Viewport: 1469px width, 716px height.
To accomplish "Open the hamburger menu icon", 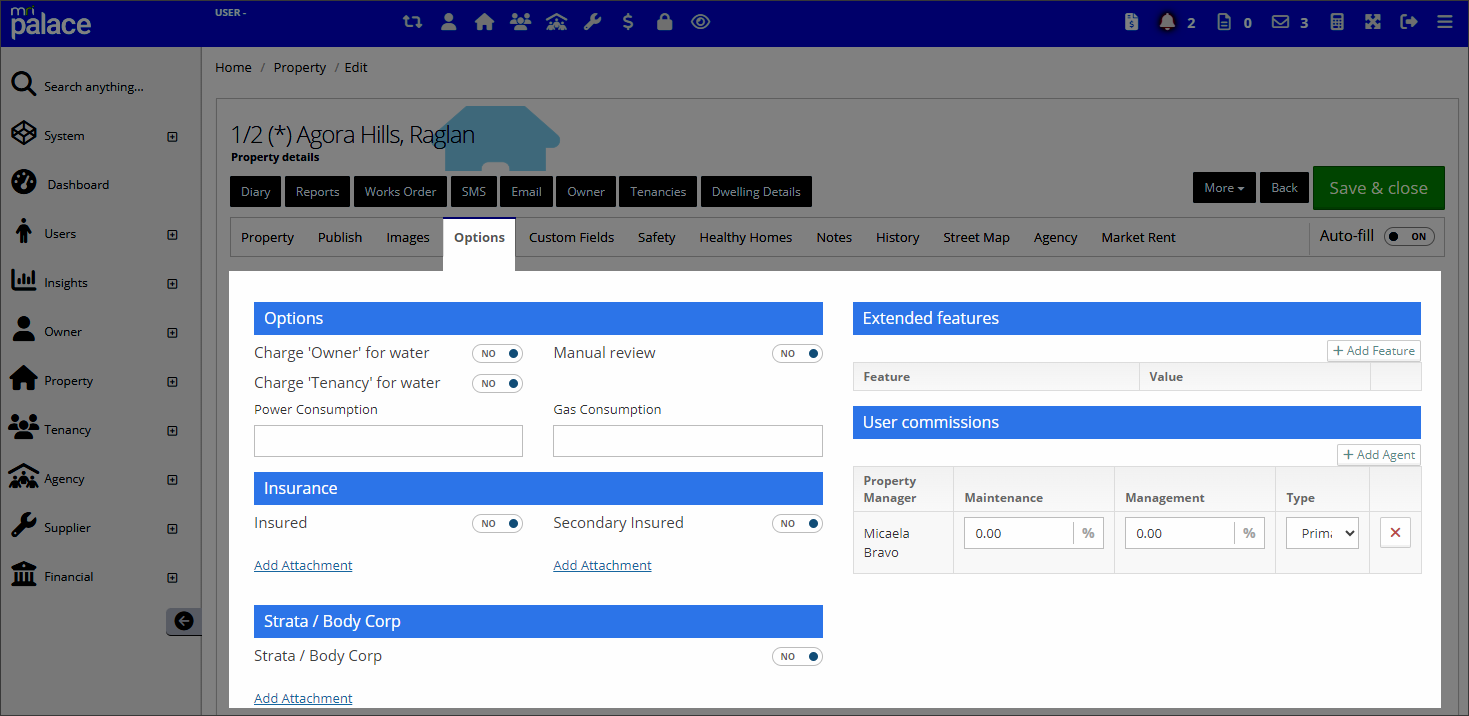I will click(x=1444, y=22).
